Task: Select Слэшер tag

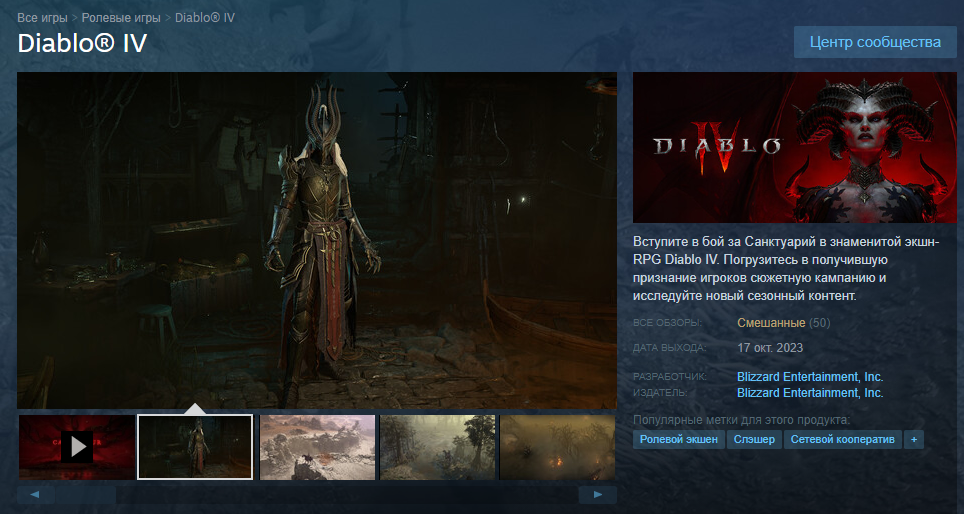Action: (x=754, y=440)
